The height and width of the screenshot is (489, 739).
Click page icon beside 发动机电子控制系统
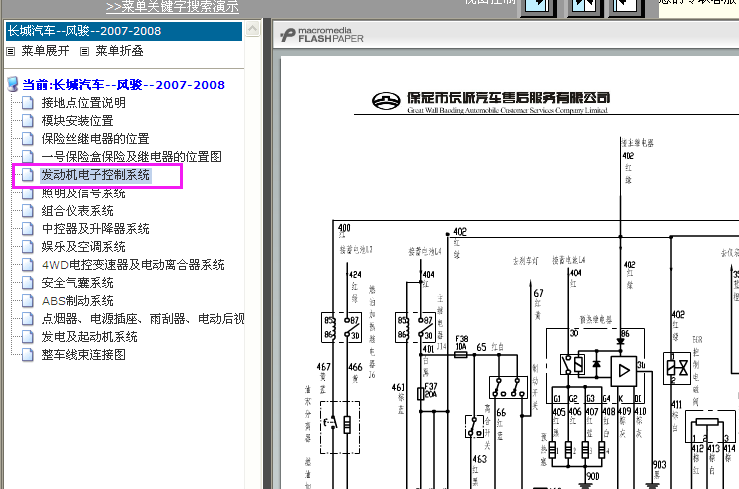(28, 175)
